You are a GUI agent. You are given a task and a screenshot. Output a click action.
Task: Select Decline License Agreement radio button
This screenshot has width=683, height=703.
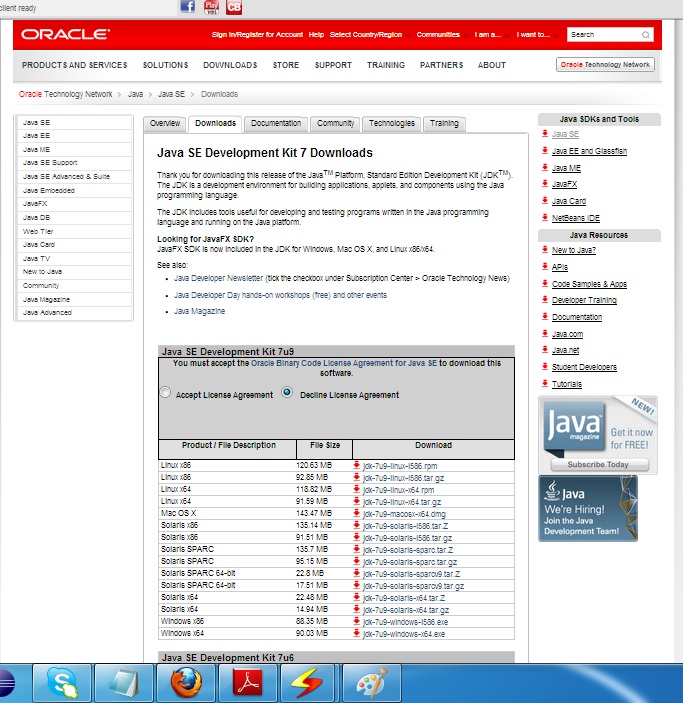(287, 392)
